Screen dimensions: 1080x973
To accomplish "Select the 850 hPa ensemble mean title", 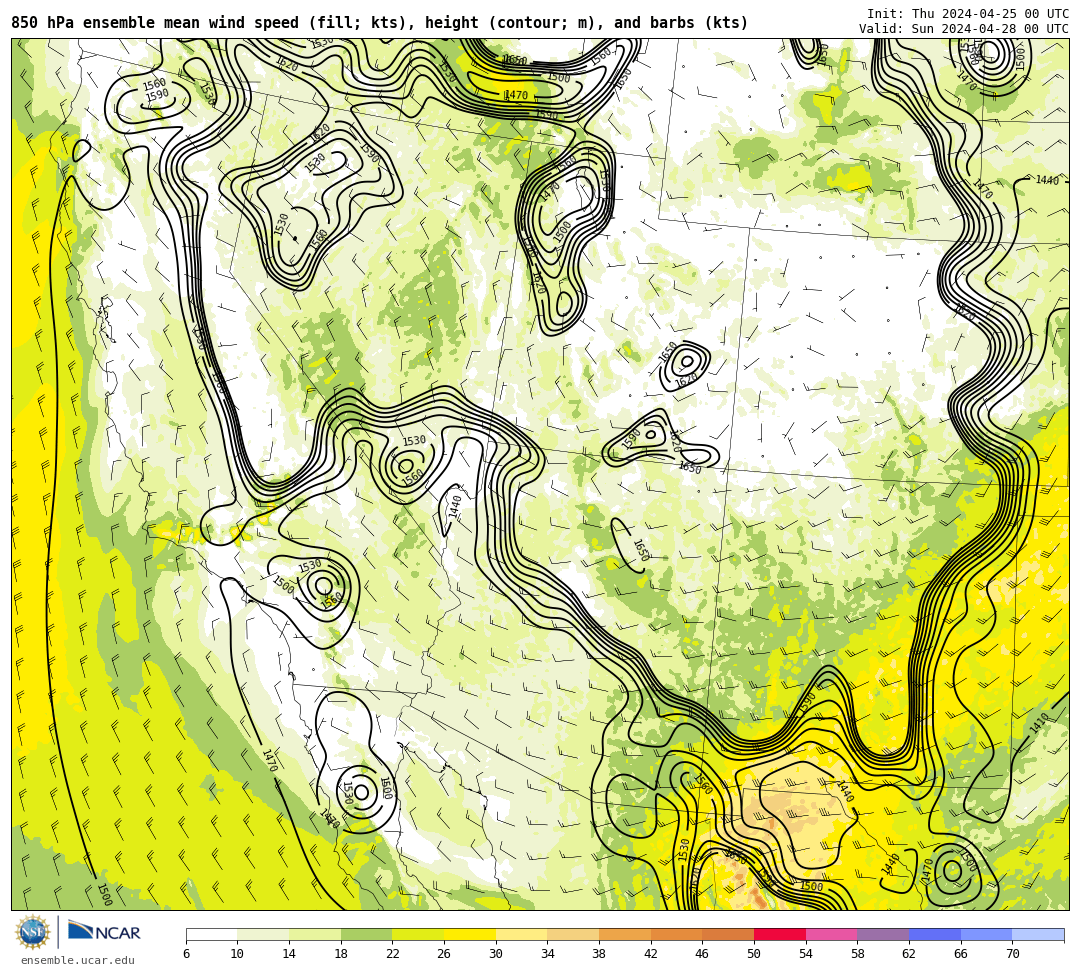I will click(380, 23).
